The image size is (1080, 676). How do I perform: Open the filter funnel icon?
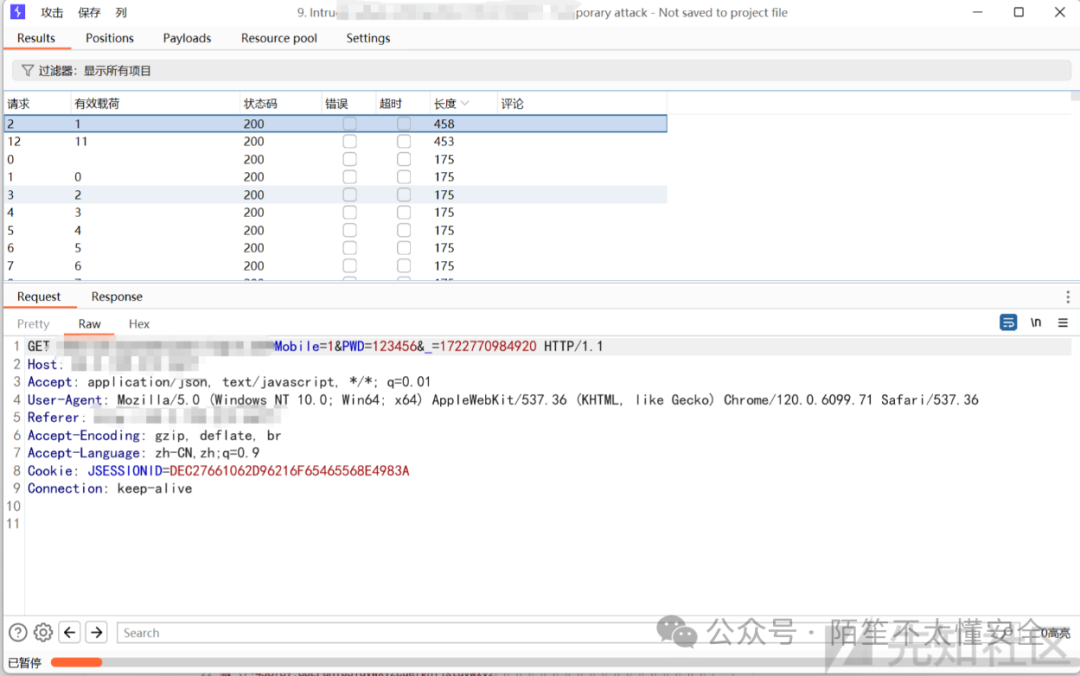tap(28, 70)
